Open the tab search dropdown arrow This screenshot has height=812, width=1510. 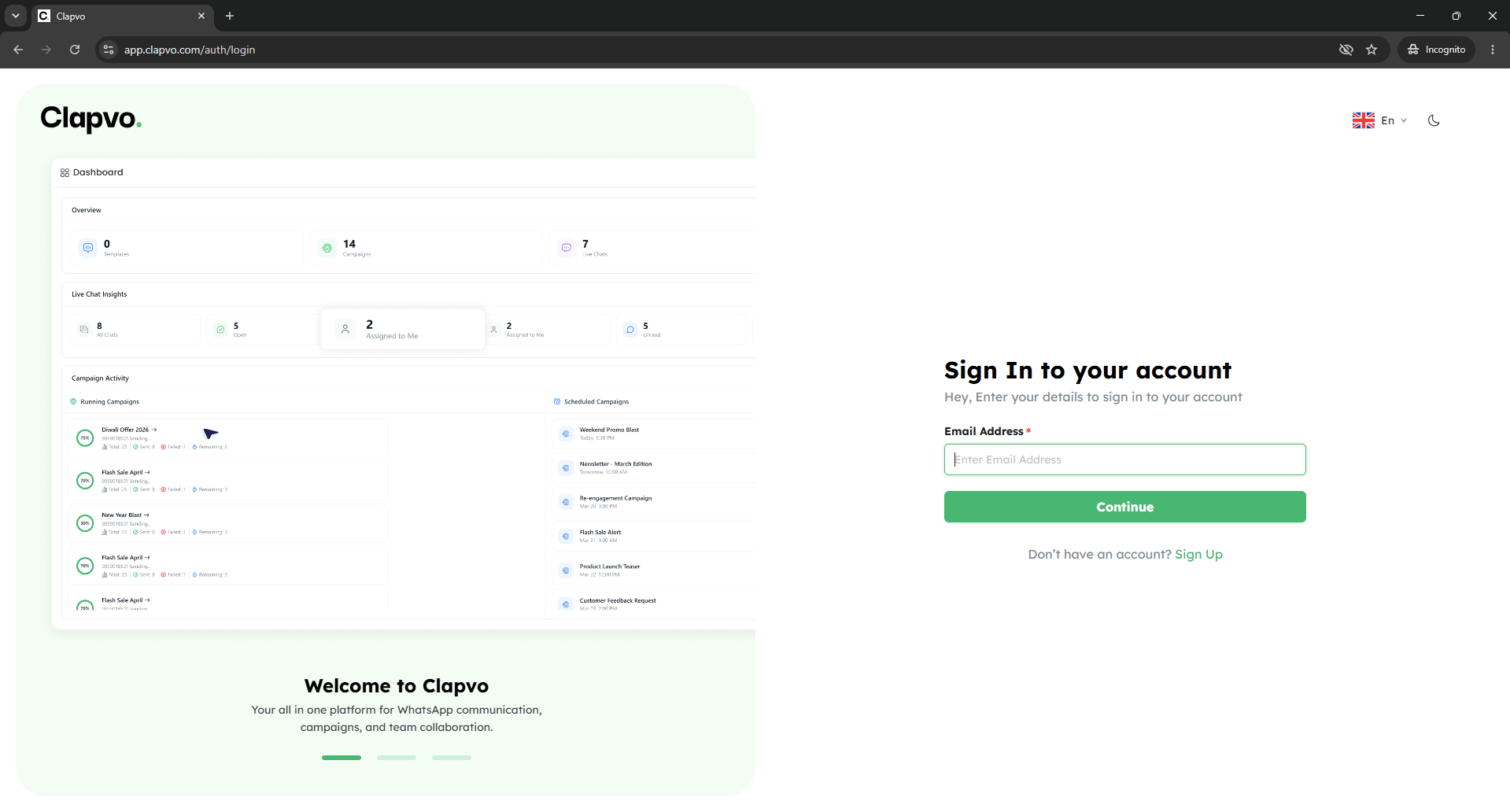(16, 16)
